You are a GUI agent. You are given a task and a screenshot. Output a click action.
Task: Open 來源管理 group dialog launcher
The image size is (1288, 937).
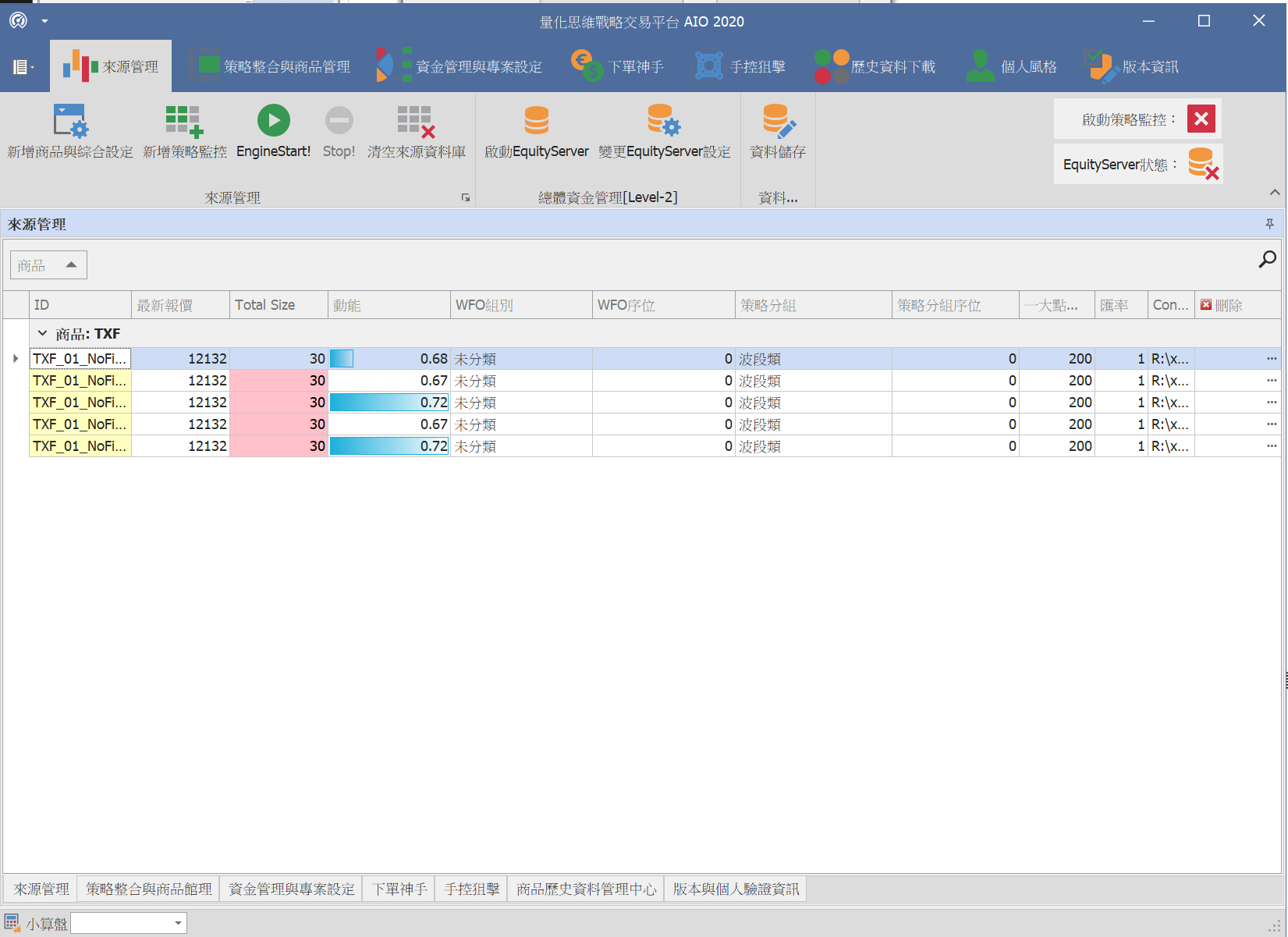tap(466, 197)
